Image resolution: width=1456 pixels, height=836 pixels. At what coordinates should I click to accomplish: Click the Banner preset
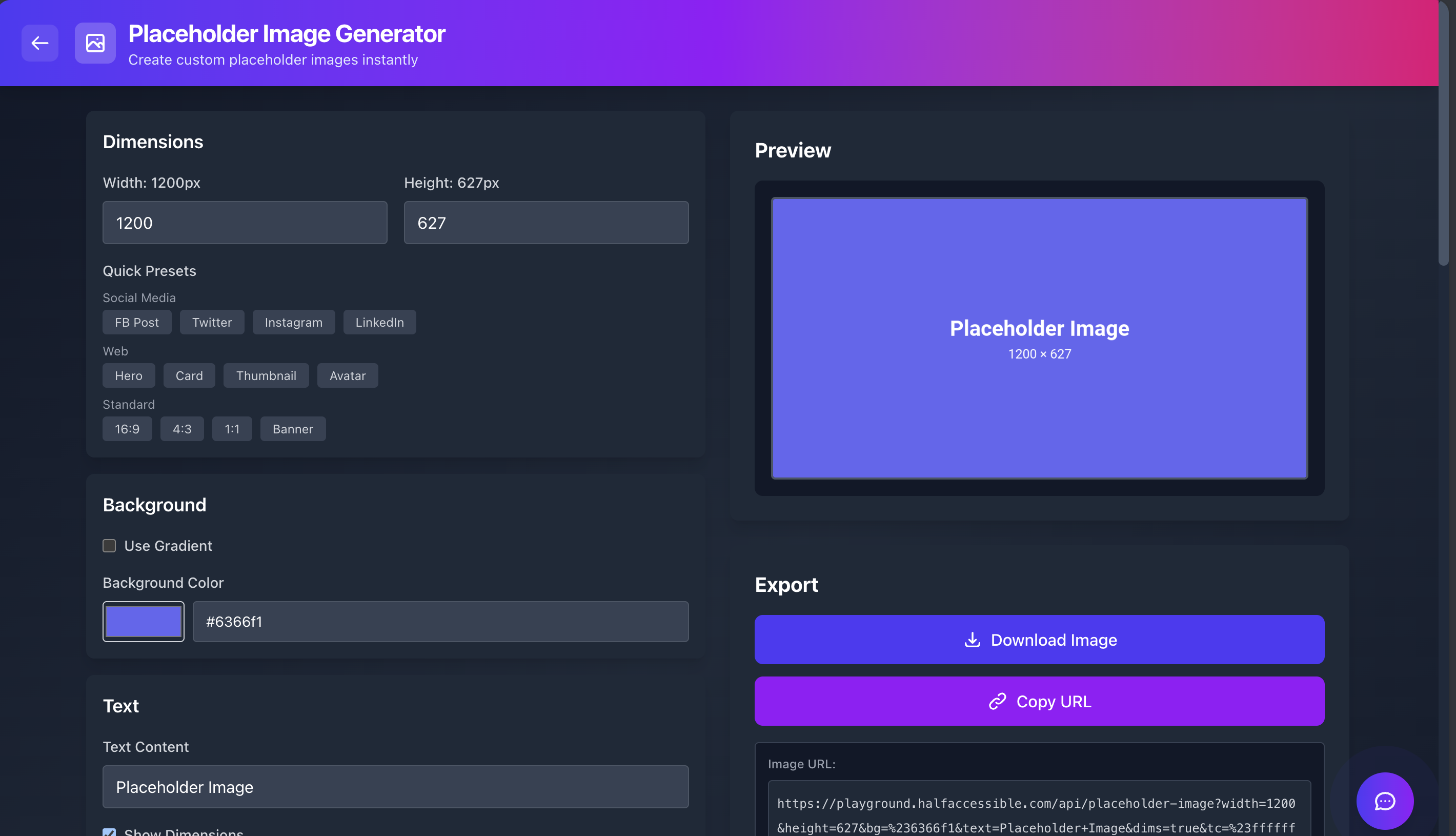pos(292,428)
